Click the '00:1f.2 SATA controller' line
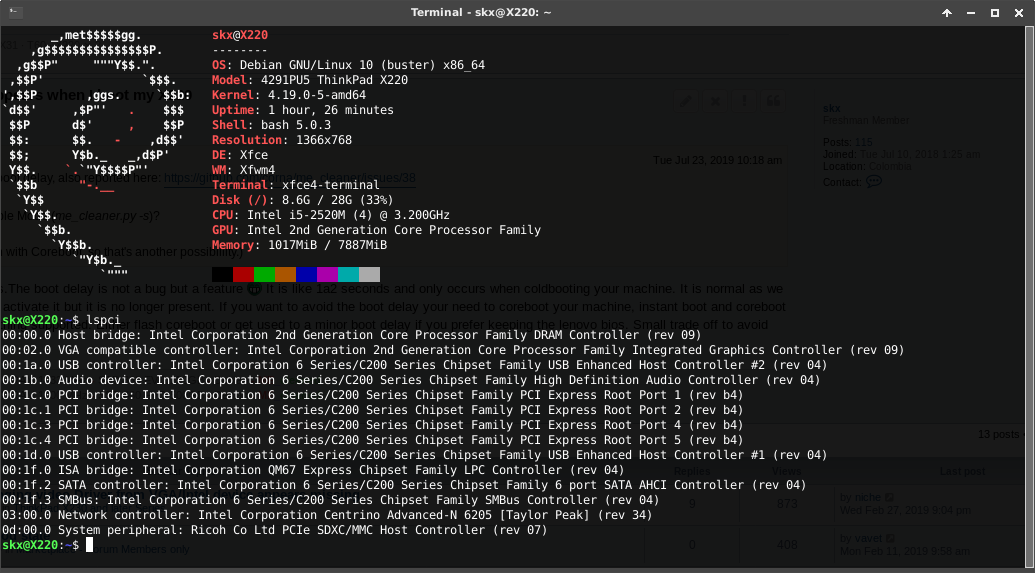1035x573 pixels. click(404, 485)
